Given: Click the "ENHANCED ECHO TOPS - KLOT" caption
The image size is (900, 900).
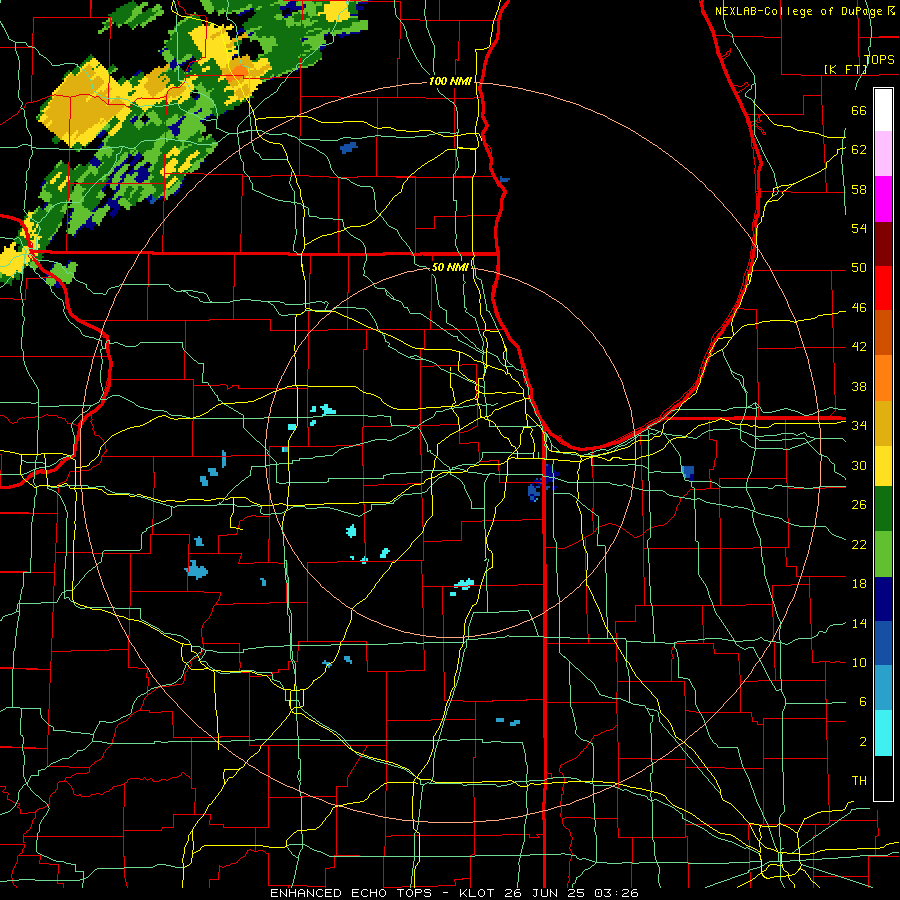Looking at the screenshot, I should (384, 893).
